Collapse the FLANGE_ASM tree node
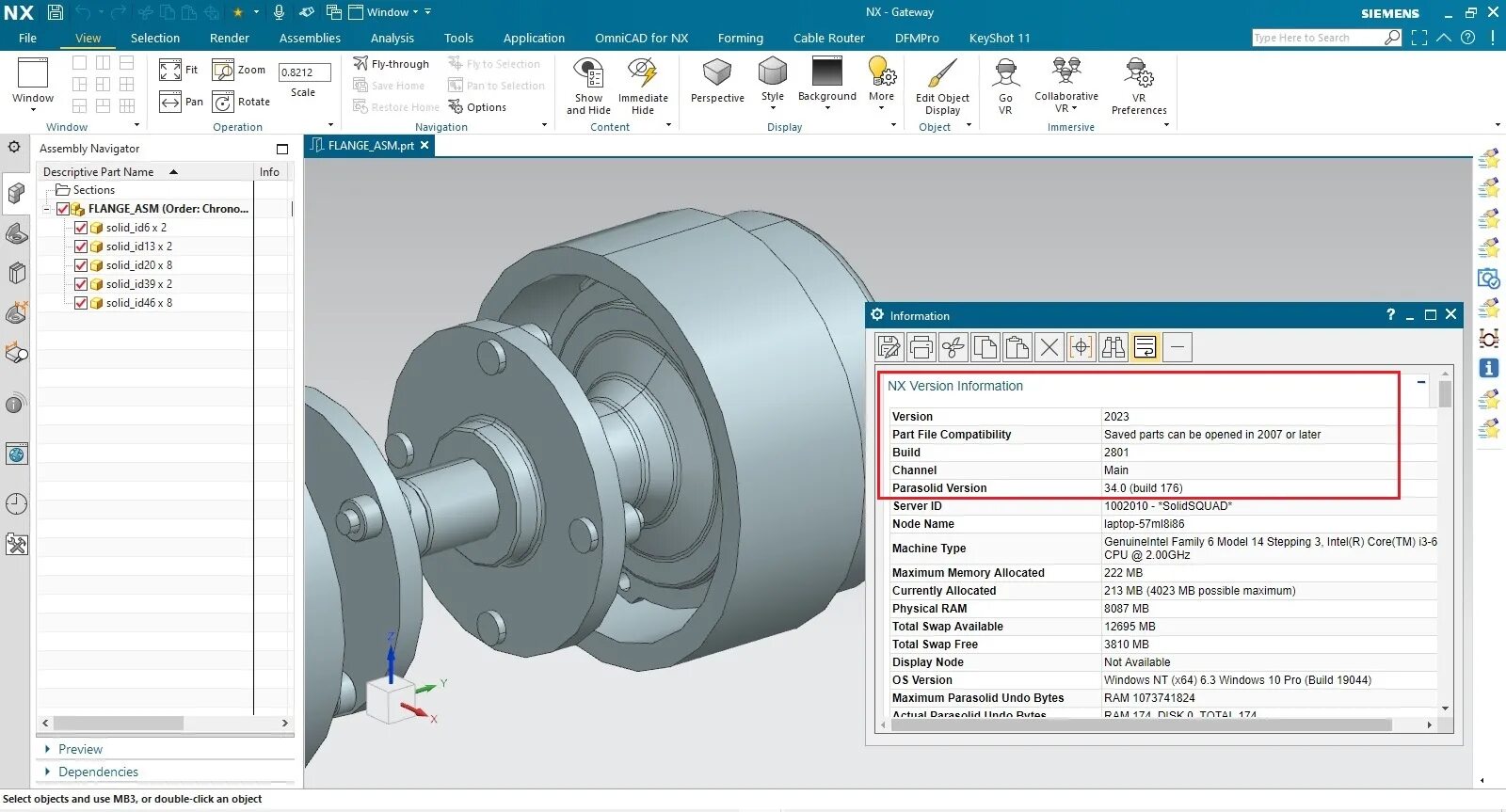 tap(47, 209)
